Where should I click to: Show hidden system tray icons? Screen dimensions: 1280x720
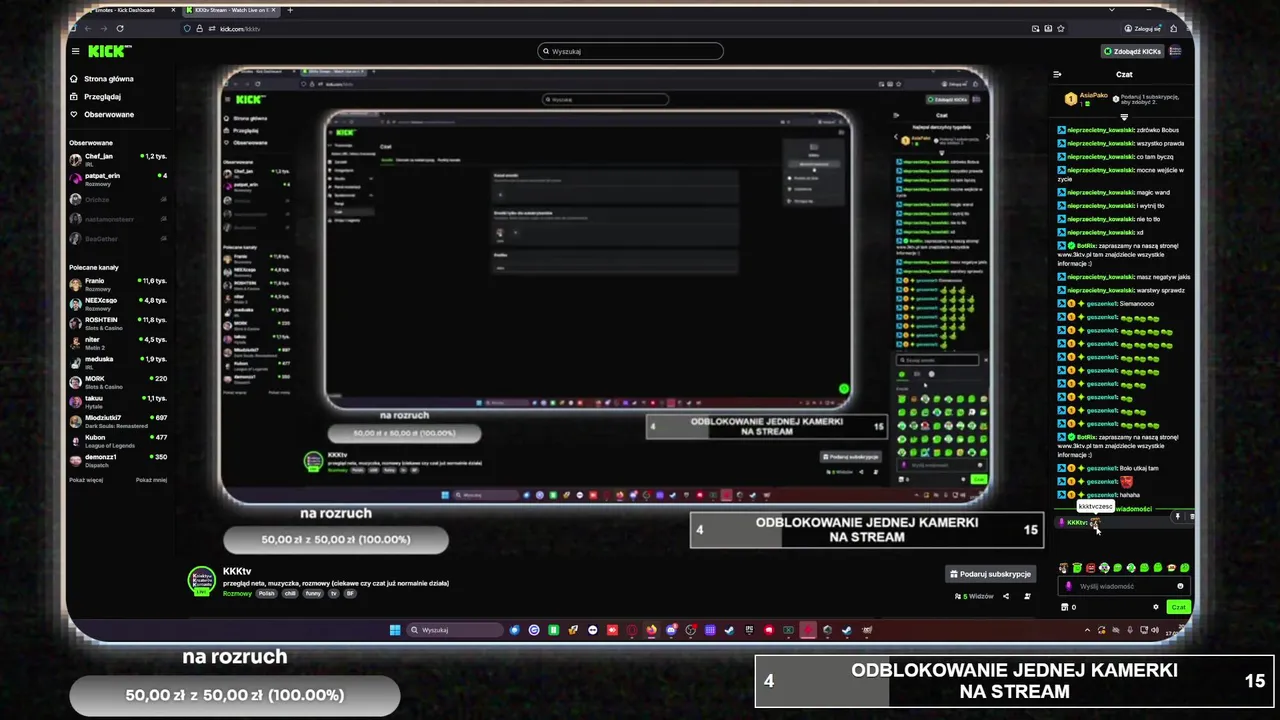(1087, 630)
